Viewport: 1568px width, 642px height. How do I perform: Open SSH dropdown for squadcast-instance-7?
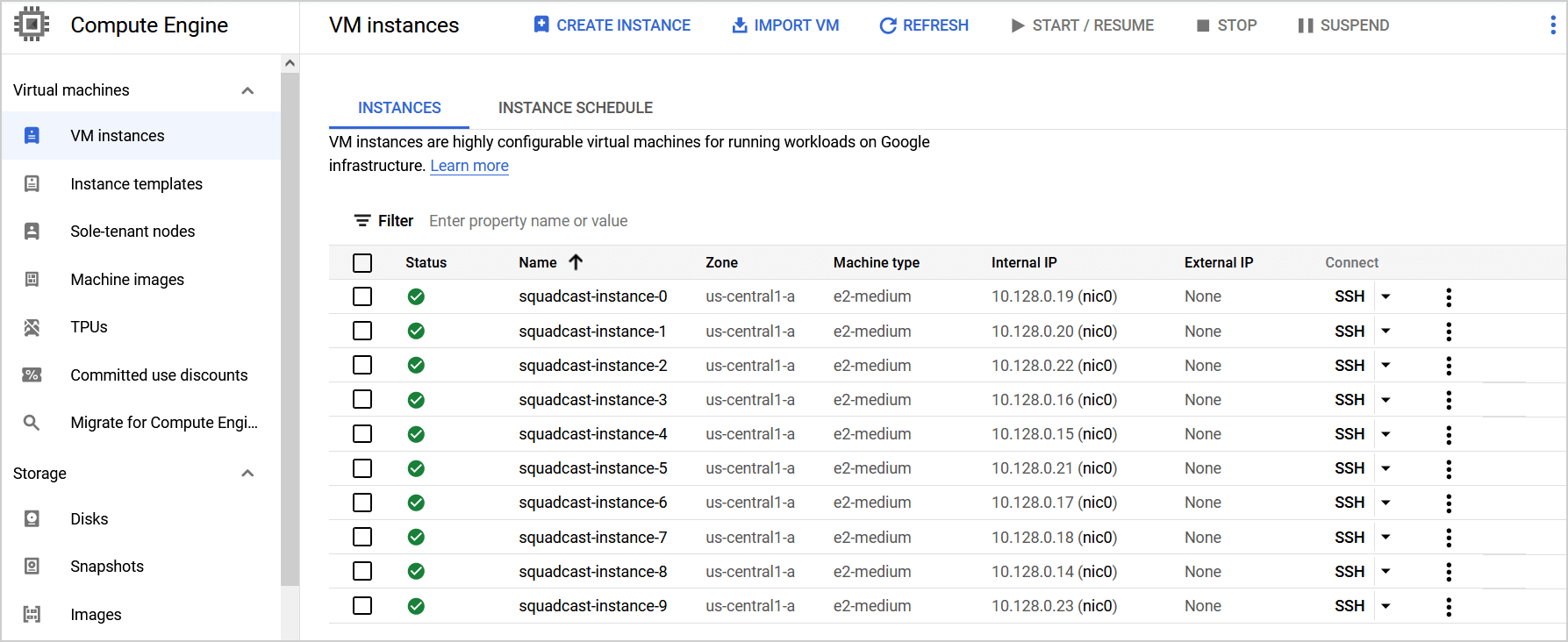click(1386, 538)
